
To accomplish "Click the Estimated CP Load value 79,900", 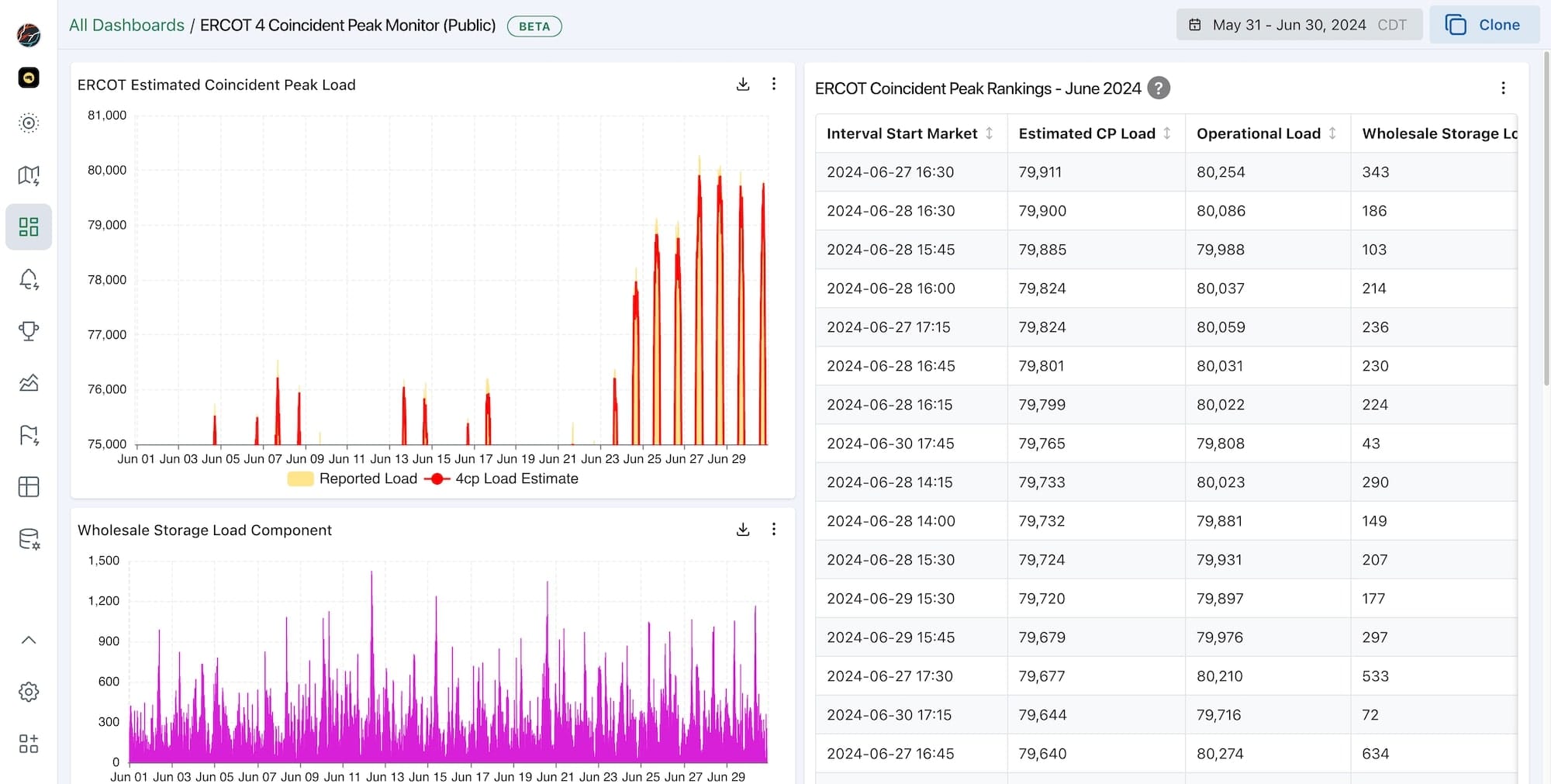I will click(1042, 211).
